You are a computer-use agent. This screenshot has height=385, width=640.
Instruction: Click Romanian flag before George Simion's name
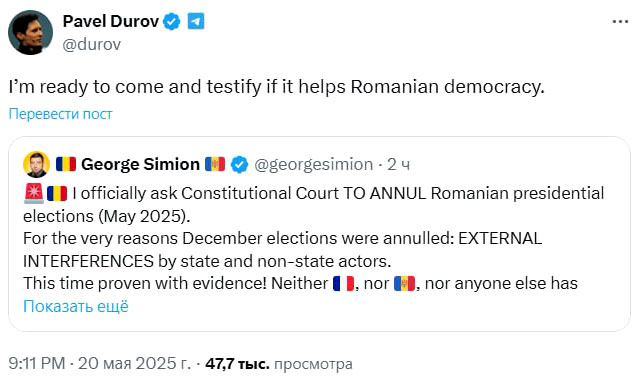(x=66, y=164)
